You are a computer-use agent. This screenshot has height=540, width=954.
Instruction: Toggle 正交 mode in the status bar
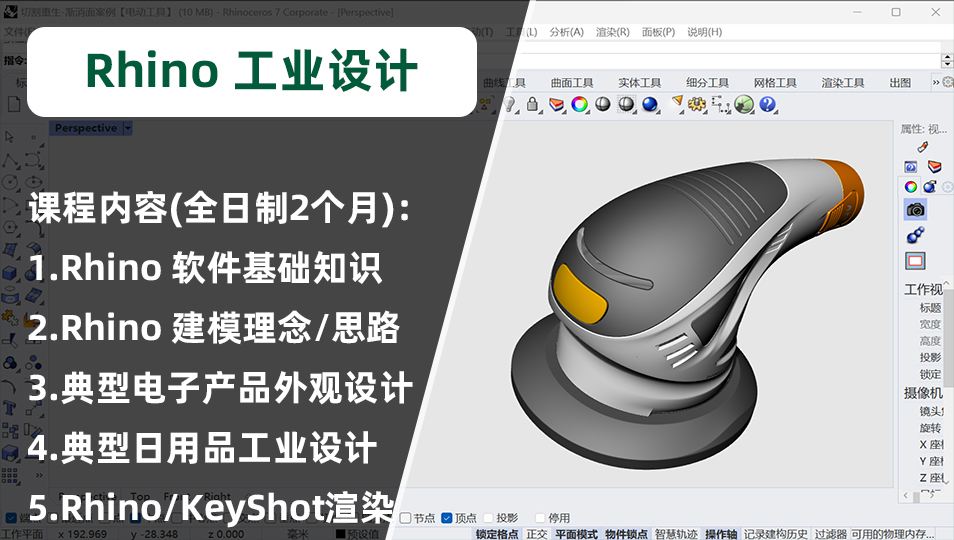point(537,534)
